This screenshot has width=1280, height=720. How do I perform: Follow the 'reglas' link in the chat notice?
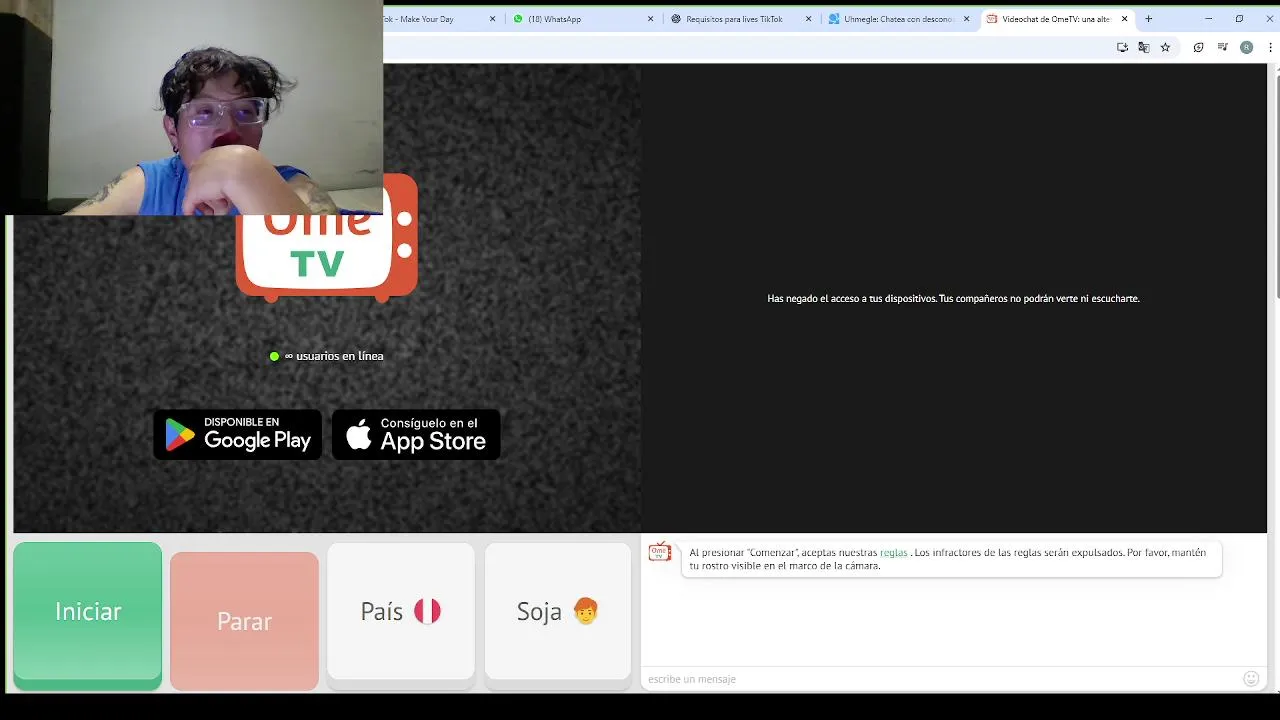(x=893, y=552)
